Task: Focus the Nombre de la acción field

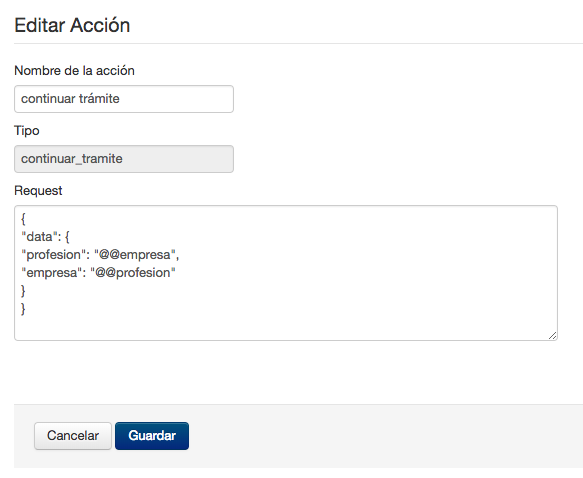Action: tap(124, 99)
